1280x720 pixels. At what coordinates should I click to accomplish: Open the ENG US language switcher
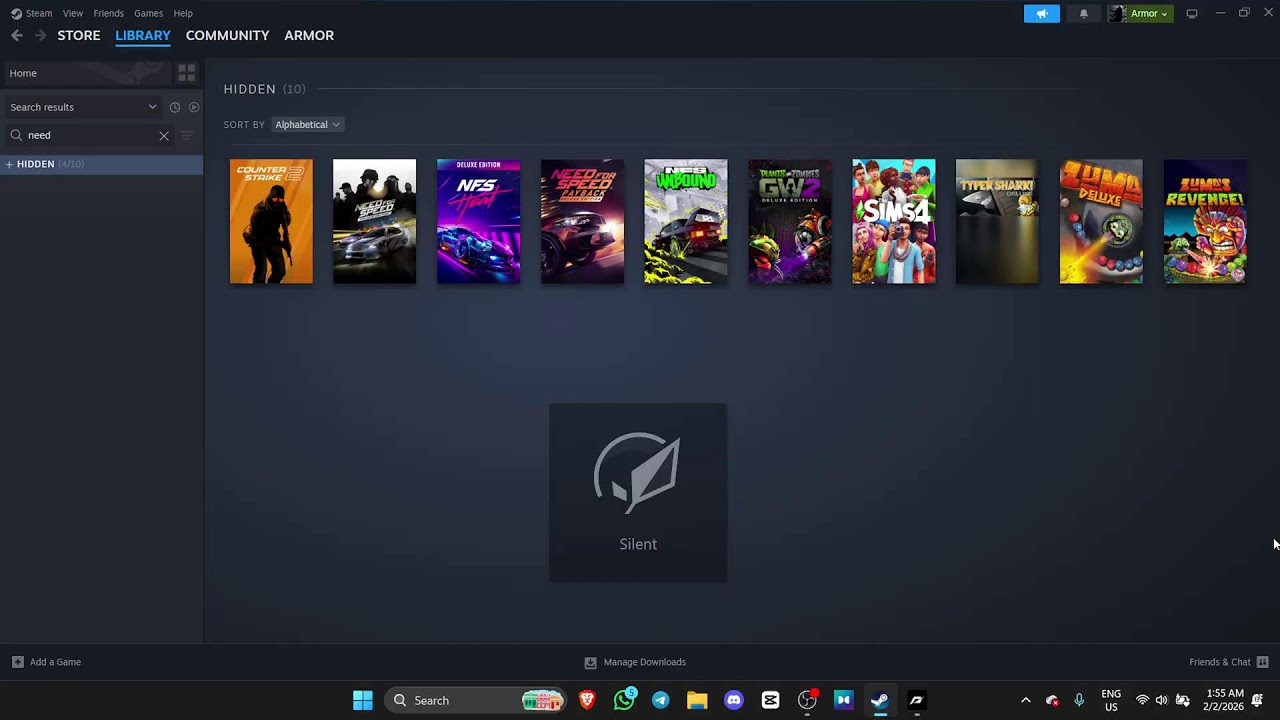[x=1111, y=700]
